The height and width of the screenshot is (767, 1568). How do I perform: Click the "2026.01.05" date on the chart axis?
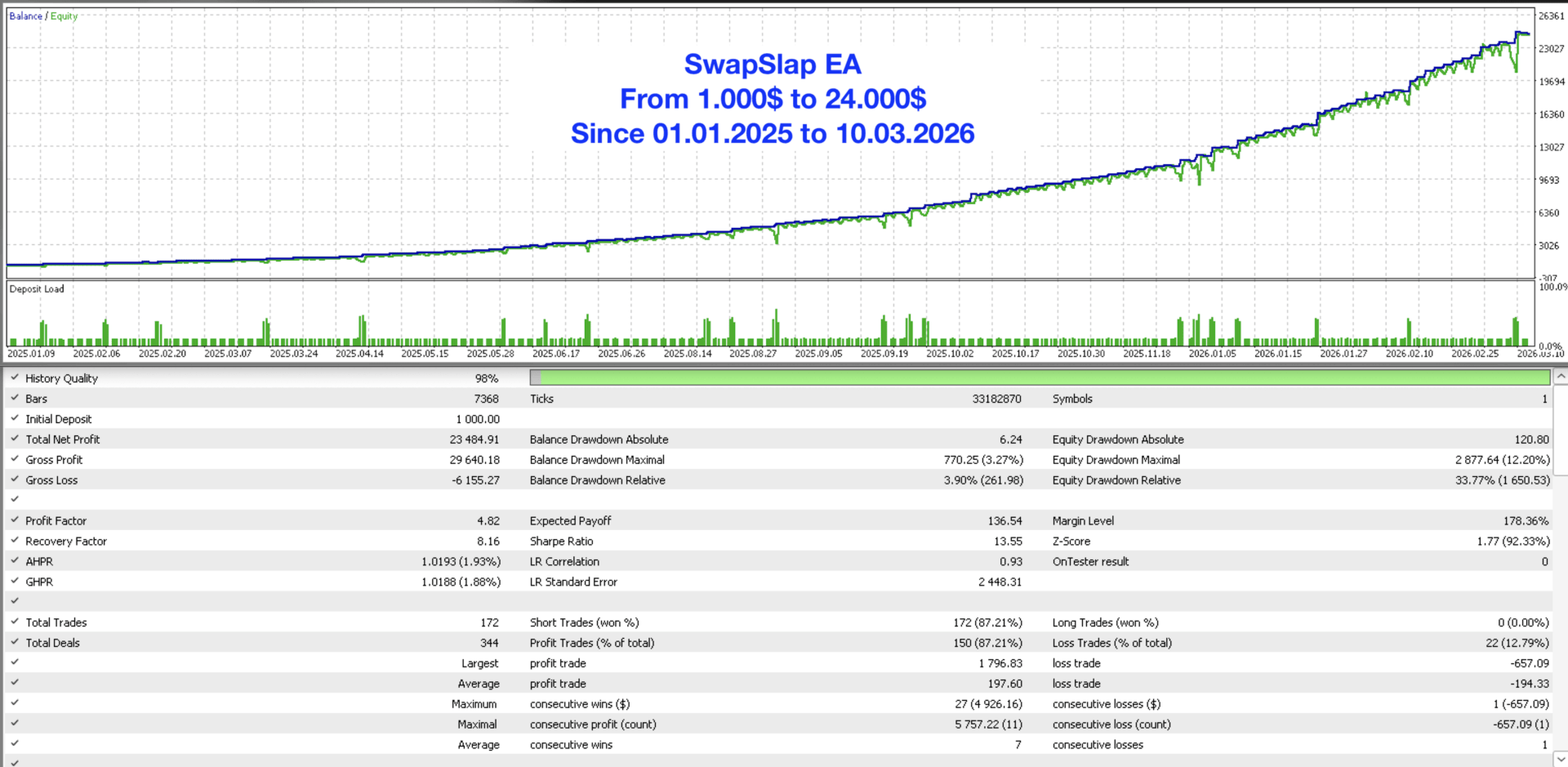pyautogui.click(x=1213, y=354)
